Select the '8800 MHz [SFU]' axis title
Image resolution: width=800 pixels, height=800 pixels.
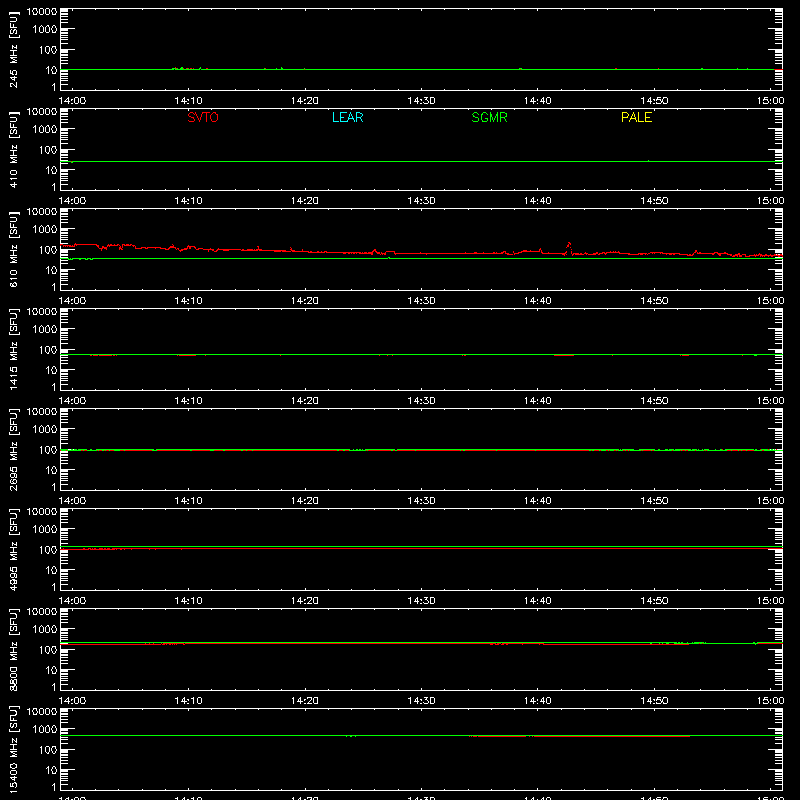point(13,649)
